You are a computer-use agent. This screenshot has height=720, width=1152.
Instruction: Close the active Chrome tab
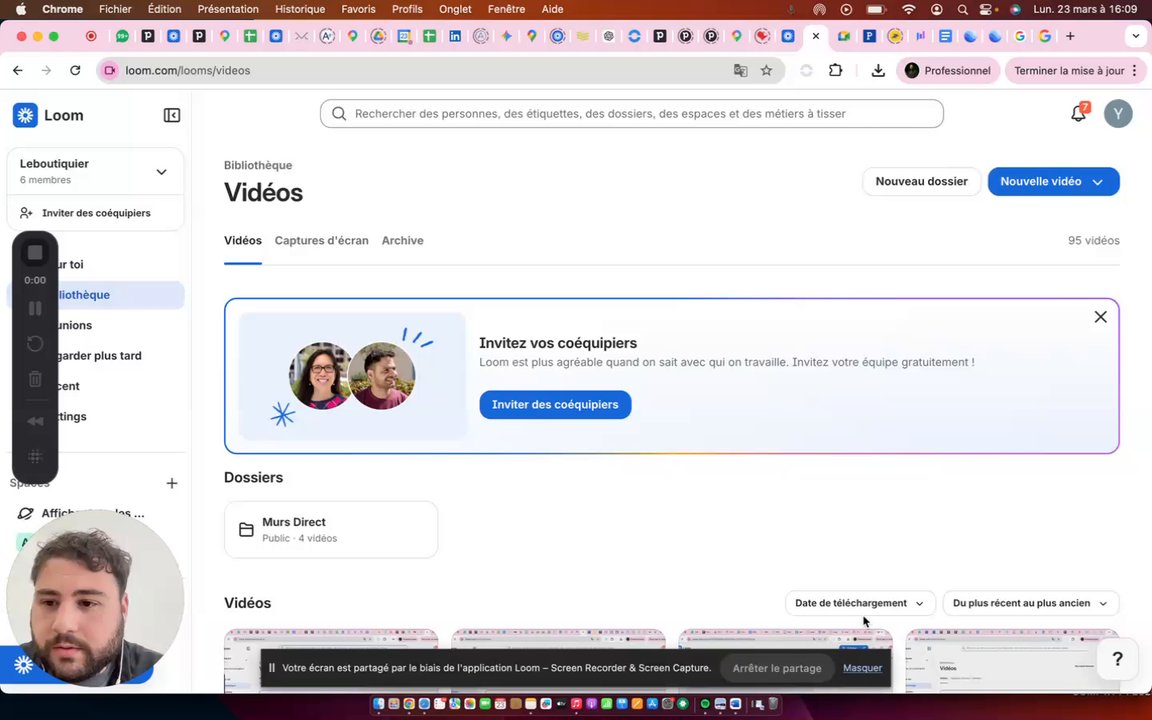(x=816, y=36)
